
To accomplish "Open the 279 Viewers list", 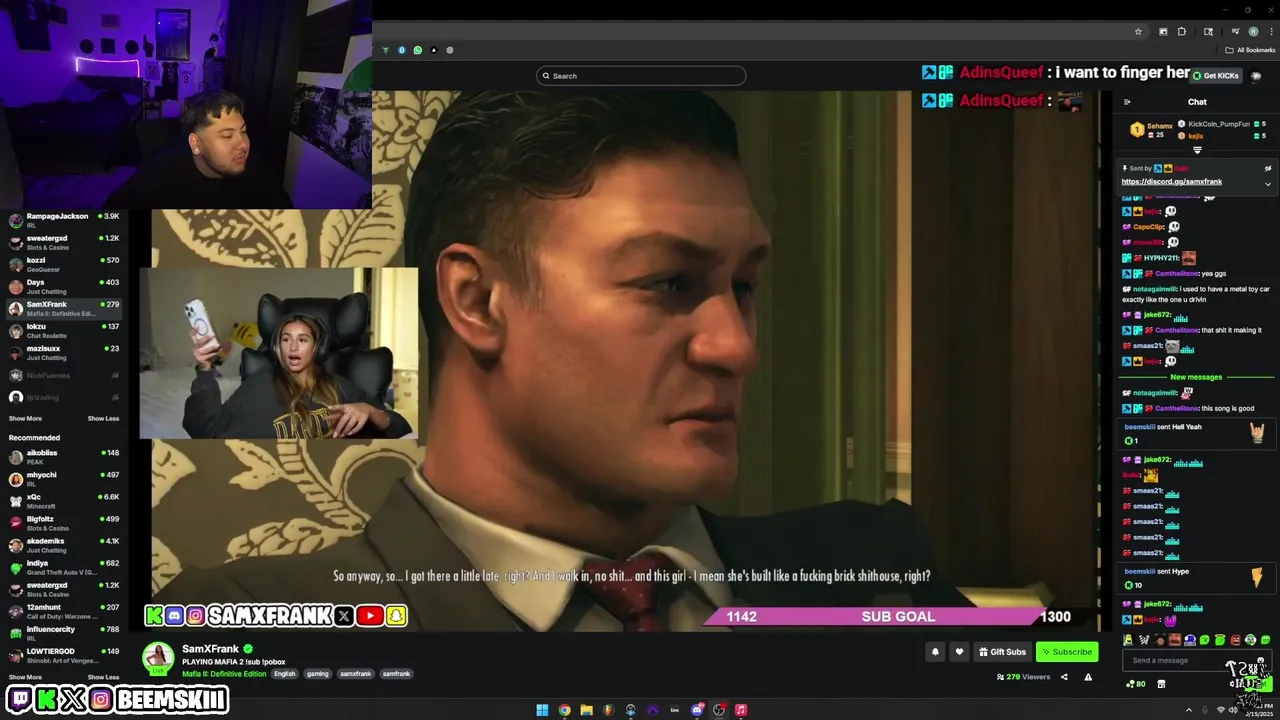I will (x=1023, y=677).
